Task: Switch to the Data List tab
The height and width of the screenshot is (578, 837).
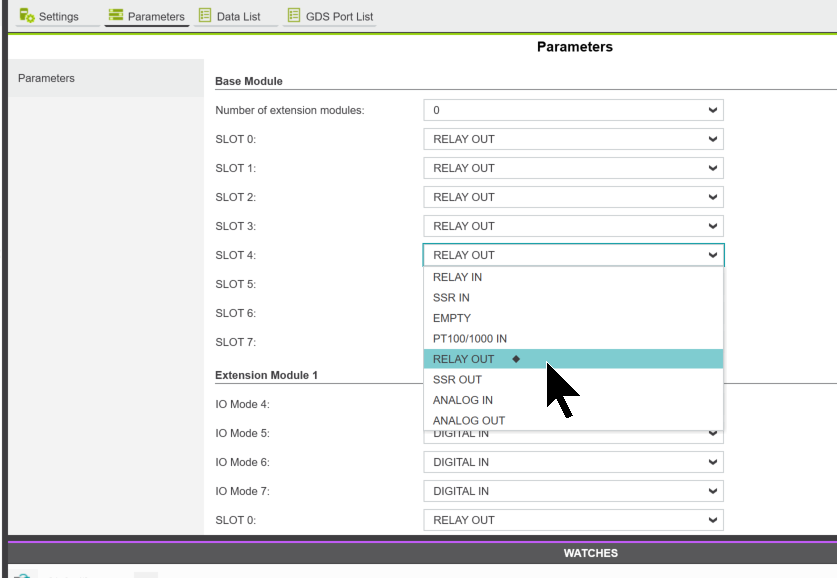Action: coord(238,17)
